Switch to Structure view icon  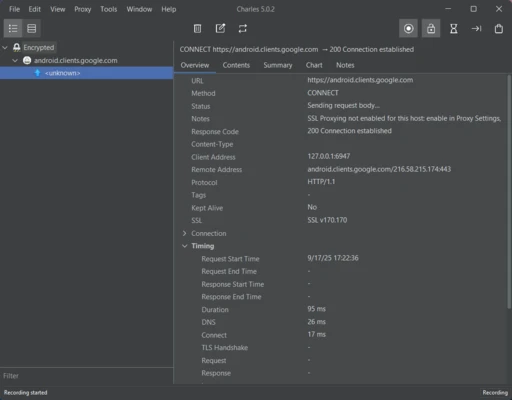[x=13, y=28]
